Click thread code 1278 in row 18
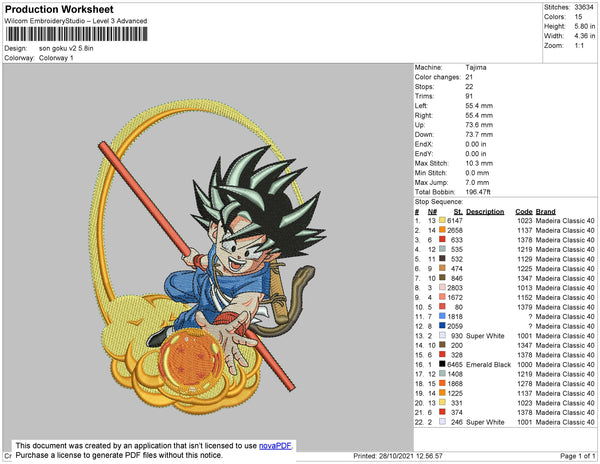Image resolution: width=600 pixels, height=464 pixels. coord(524,384)
